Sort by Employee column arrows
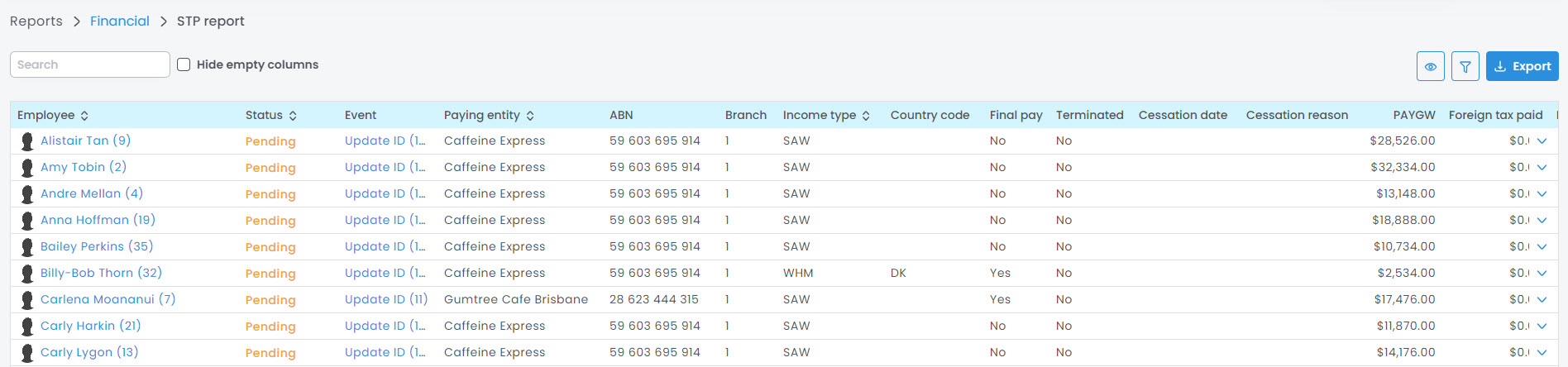Viewport: 1568px width, 367px height. tap(84, 116)
